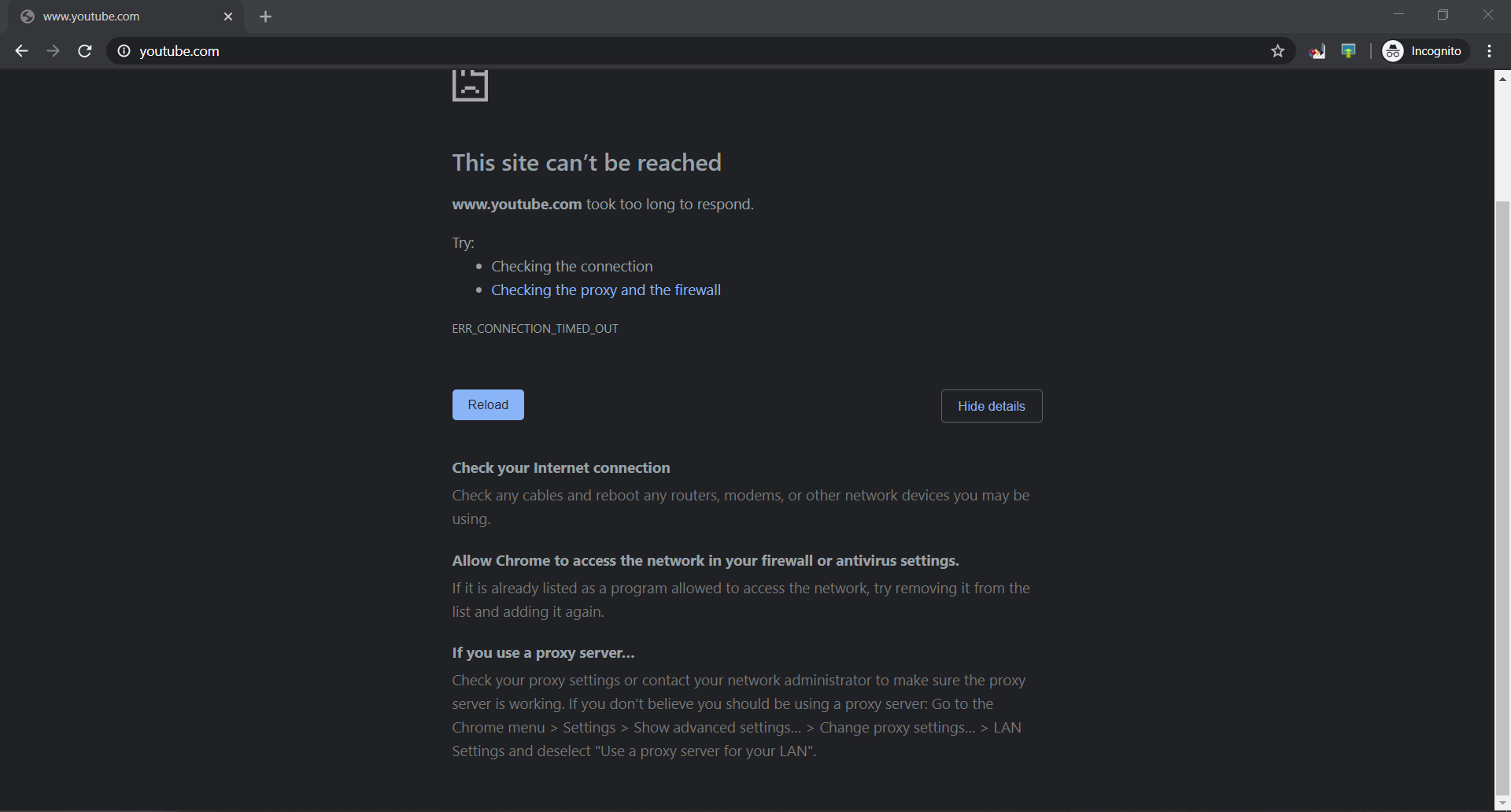The width and height of the screenshot is (1511, 812).
Task: Click 'This site can't be reached' heading
Action: point(586,163)
